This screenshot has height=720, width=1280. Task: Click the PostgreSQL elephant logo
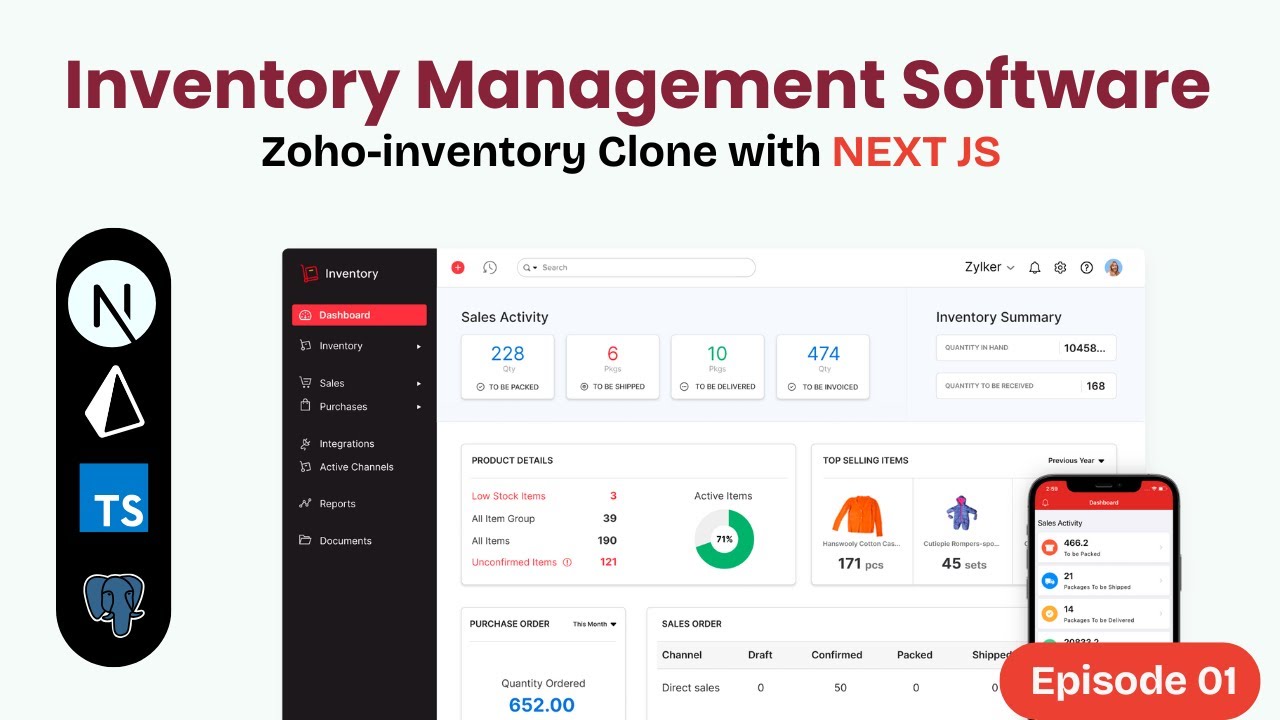[x=115, y=604]
